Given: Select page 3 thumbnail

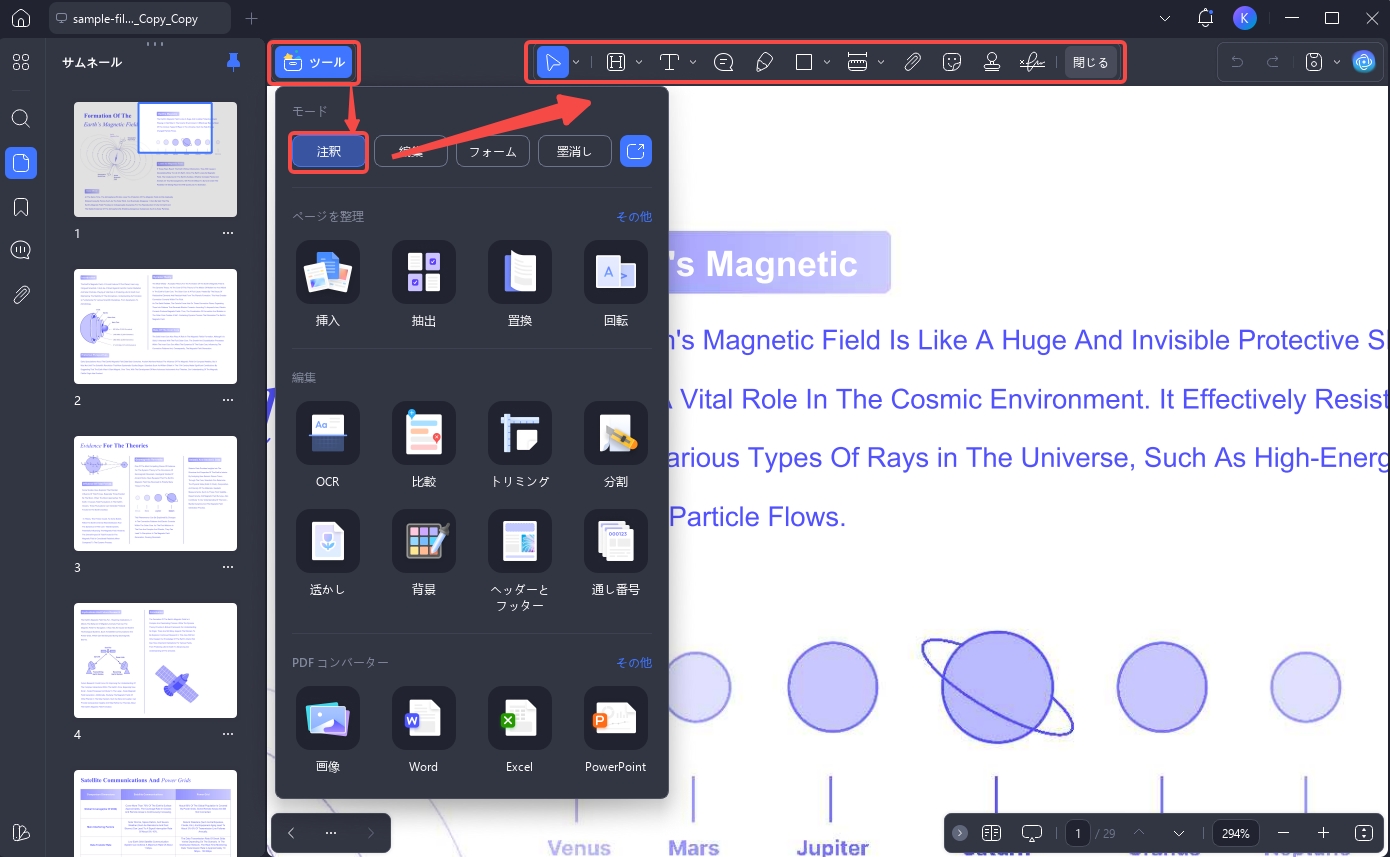Looking at the screenshot, I should tap(155, 493).
